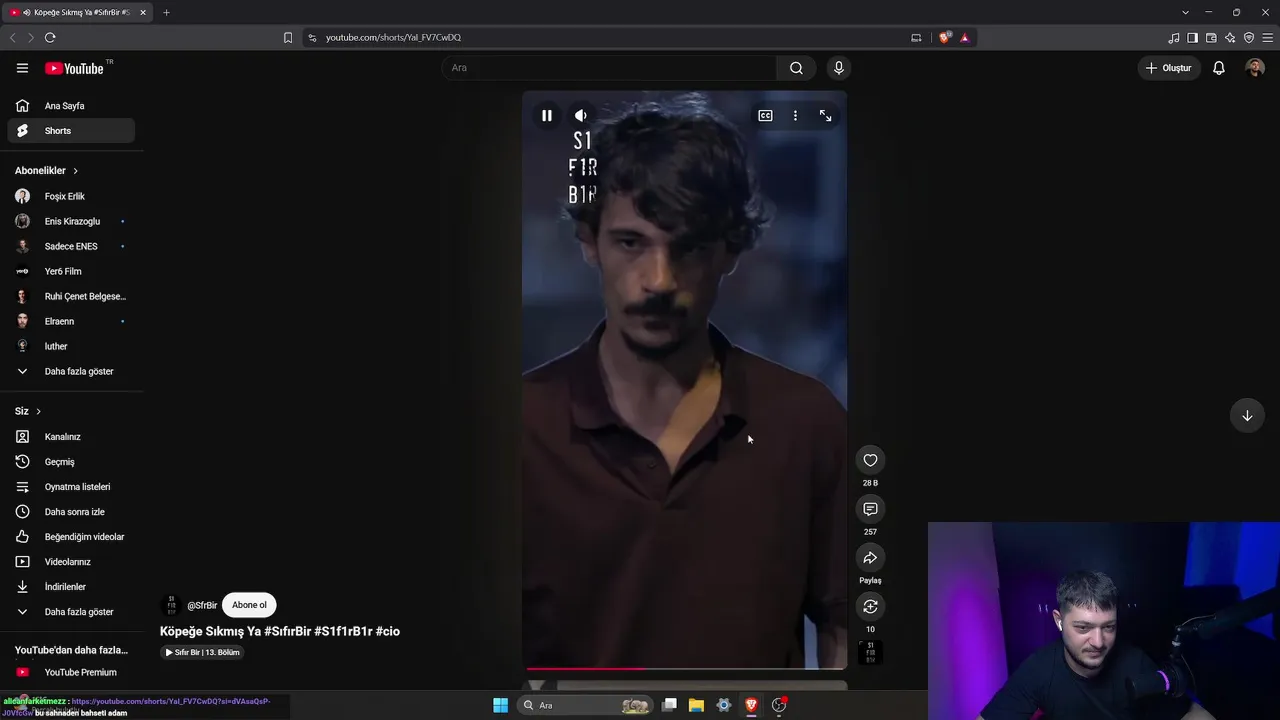The width and height of the screenshot is (1280, 720).
Task: Open Videolarınız in the sidebar
Action: click(71, 562)
